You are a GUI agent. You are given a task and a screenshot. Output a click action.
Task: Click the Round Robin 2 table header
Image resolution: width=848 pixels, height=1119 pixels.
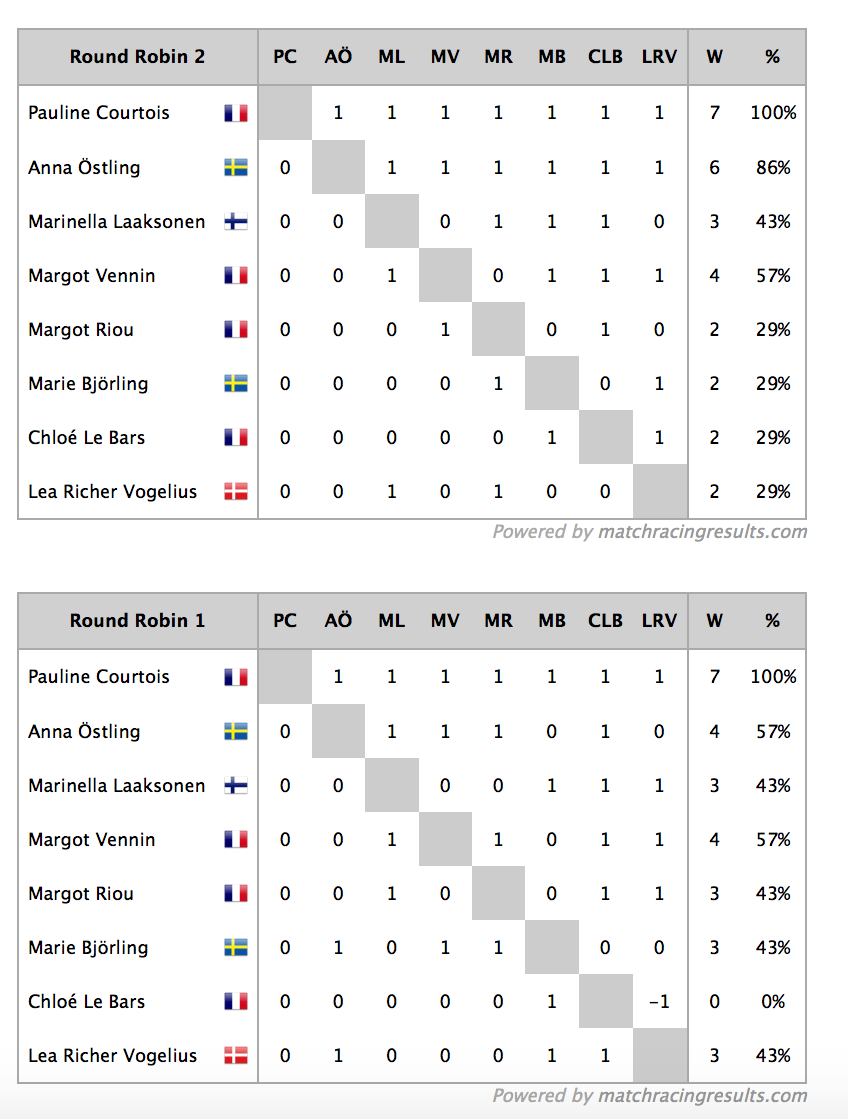pos(137,56)
